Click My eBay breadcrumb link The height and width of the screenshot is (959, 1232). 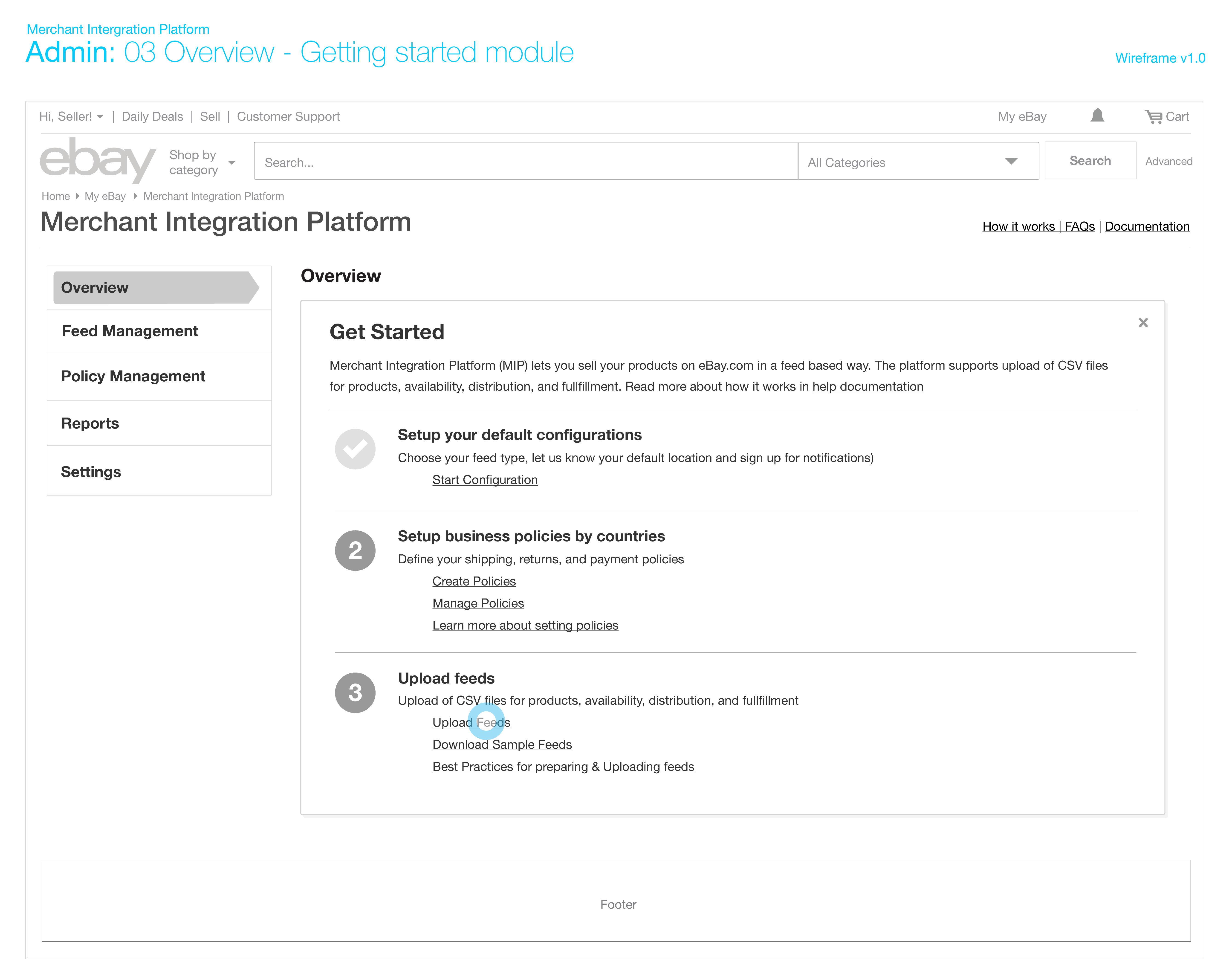click(x=105, y=196)
